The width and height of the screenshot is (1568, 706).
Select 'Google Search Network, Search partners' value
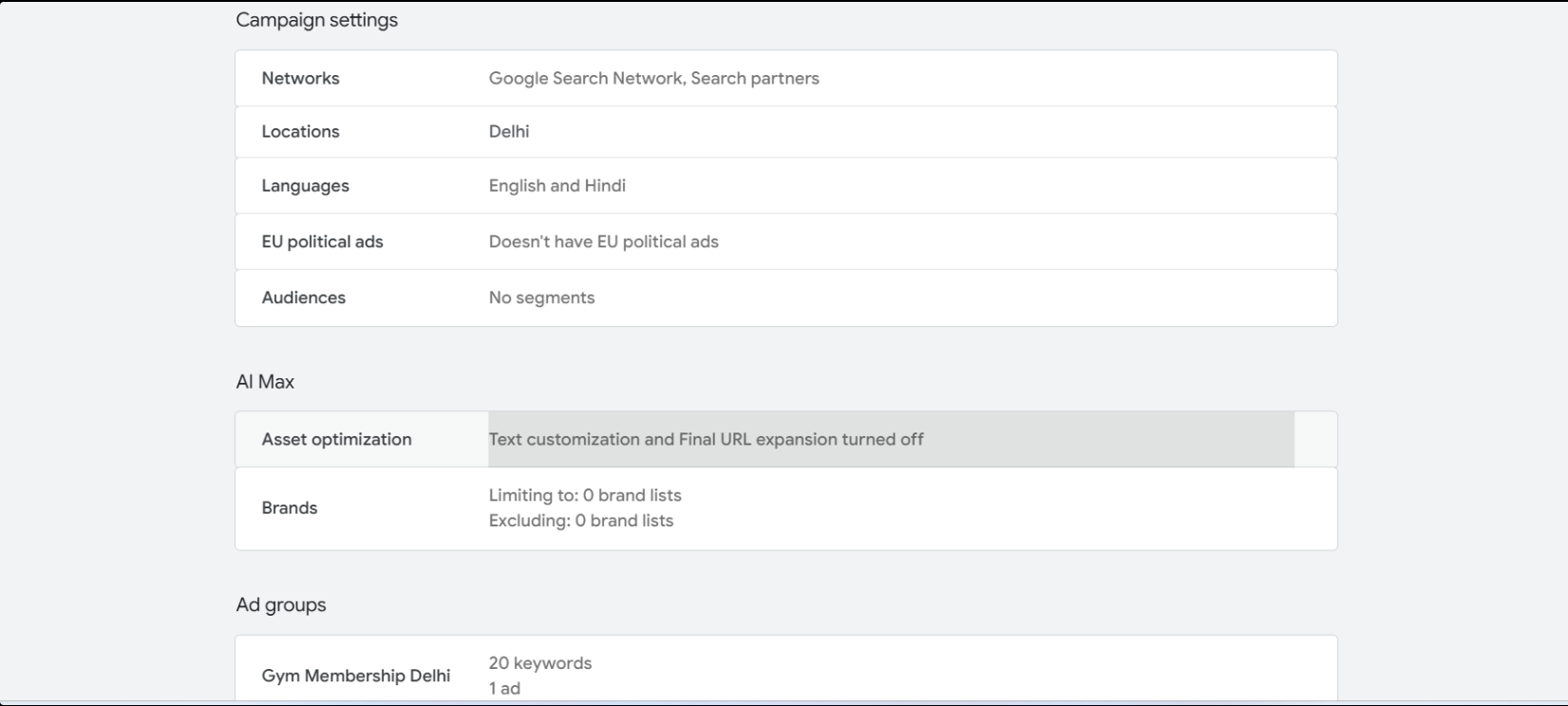pyautogui.click(x=653, y=78)
